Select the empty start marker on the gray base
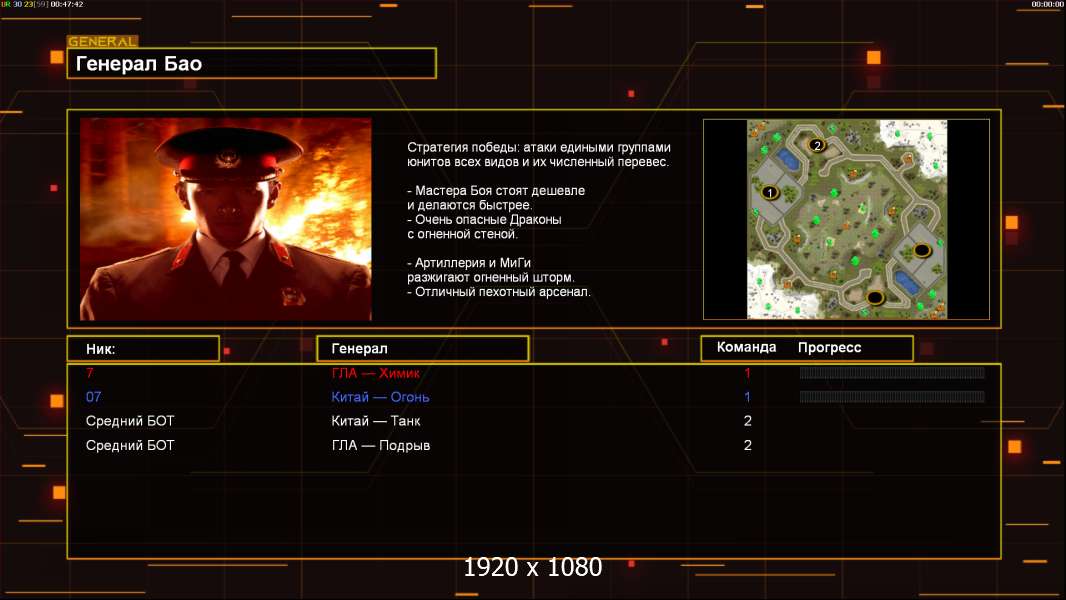Image resolution: width=1066 pixels, height=600 pixels. (x=922, y=250)
